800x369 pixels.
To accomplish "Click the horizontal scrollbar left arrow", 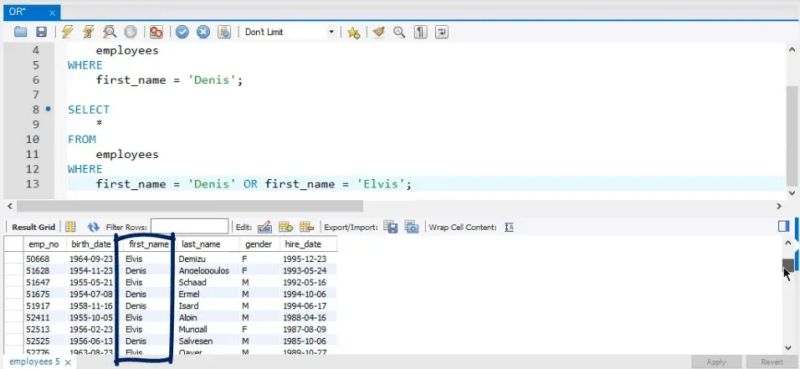I will pos(9,206).
